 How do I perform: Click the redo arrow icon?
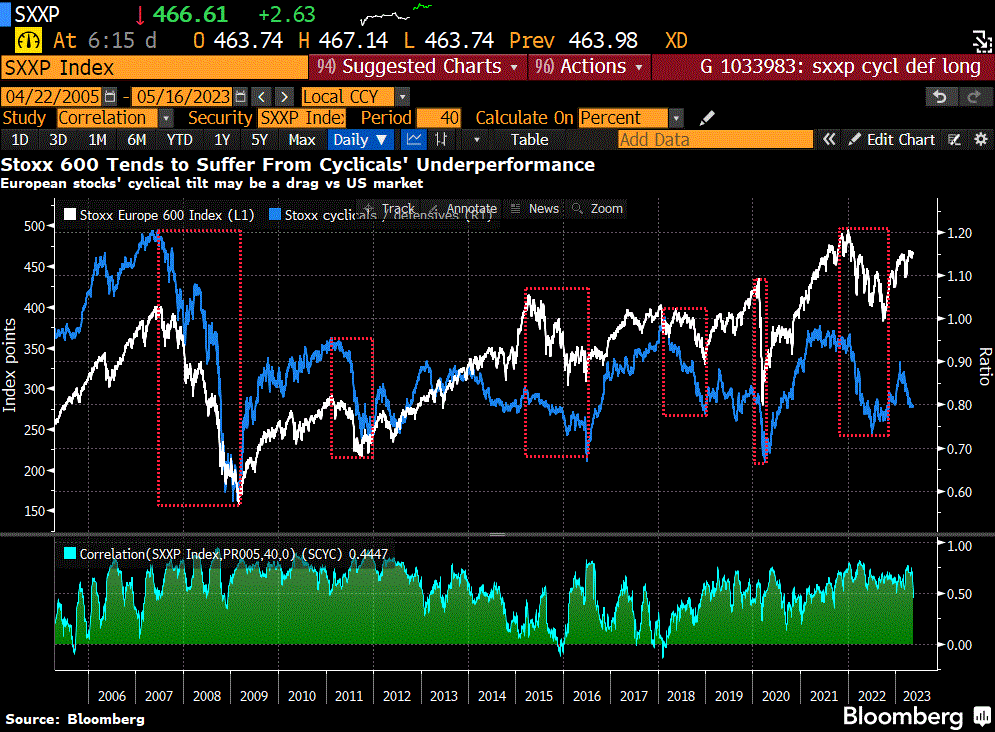[974, 97]
